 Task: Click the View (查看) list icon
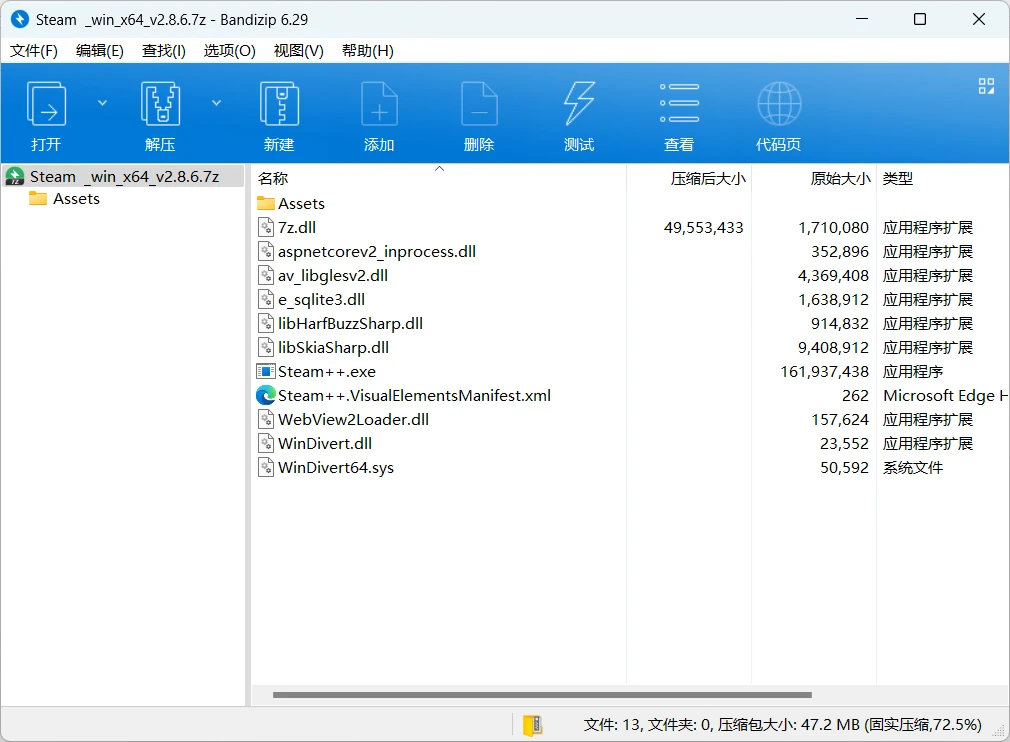(x=679, y=103)
